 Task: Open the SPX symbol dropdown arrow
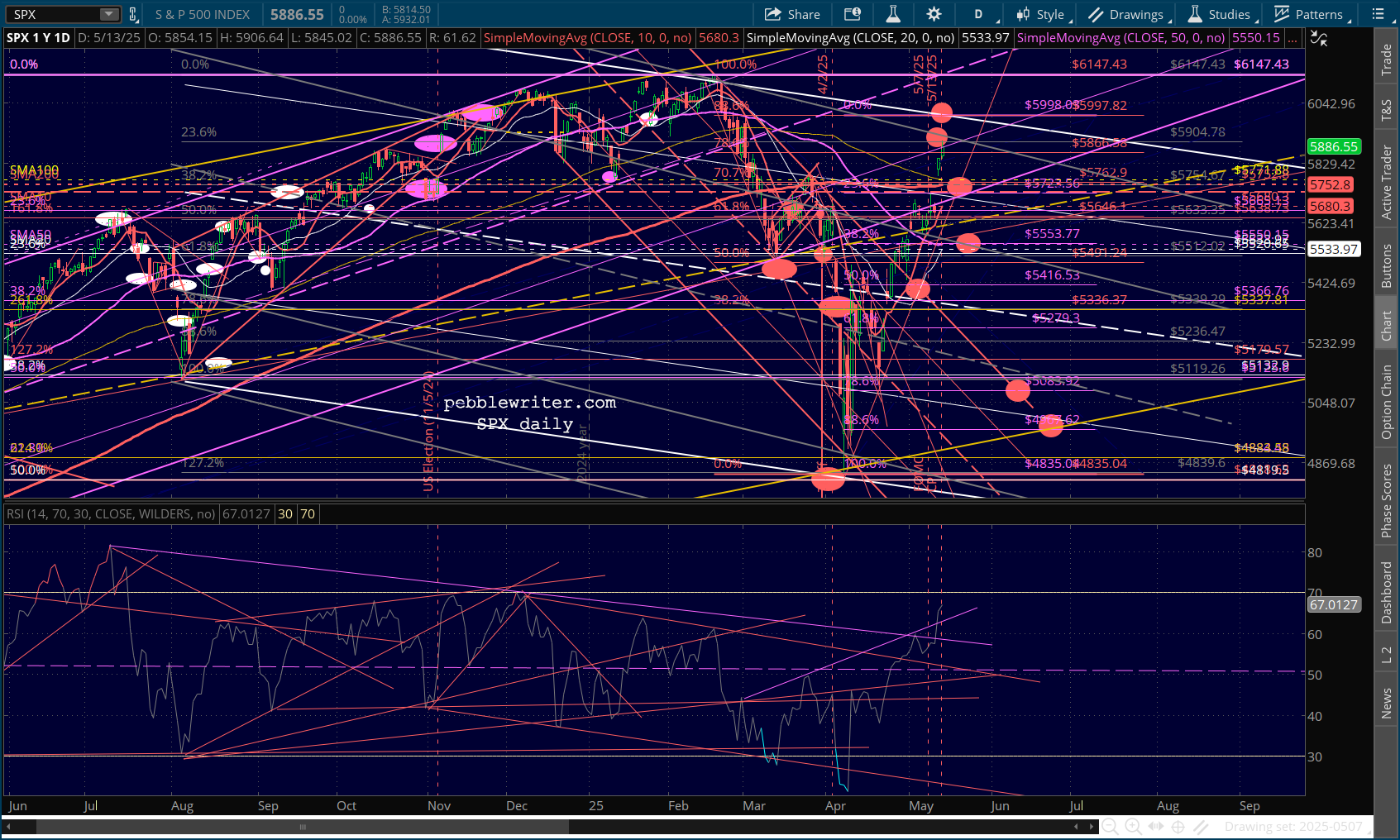[x=109, y=14]
